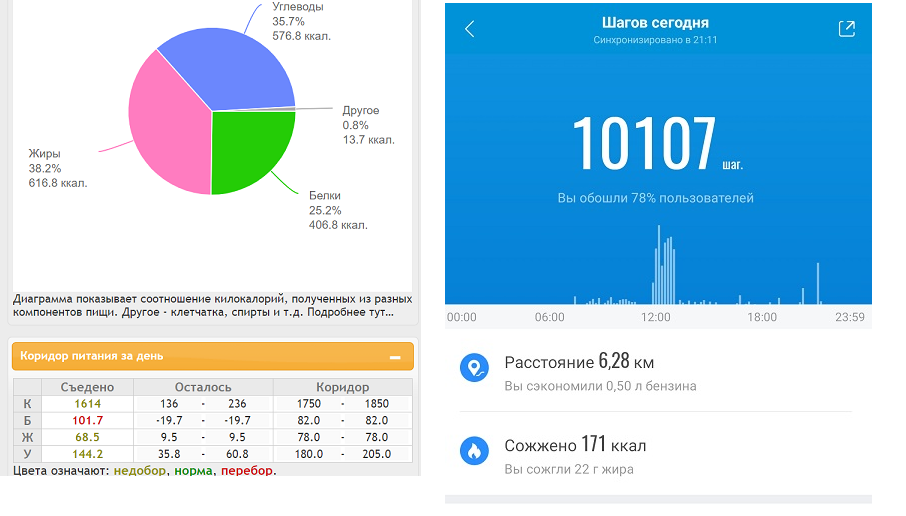Viewport: 906px width, 516px height.
Task: Collapse the 'Коридор питания за день' panel
Action: [395, 357]
